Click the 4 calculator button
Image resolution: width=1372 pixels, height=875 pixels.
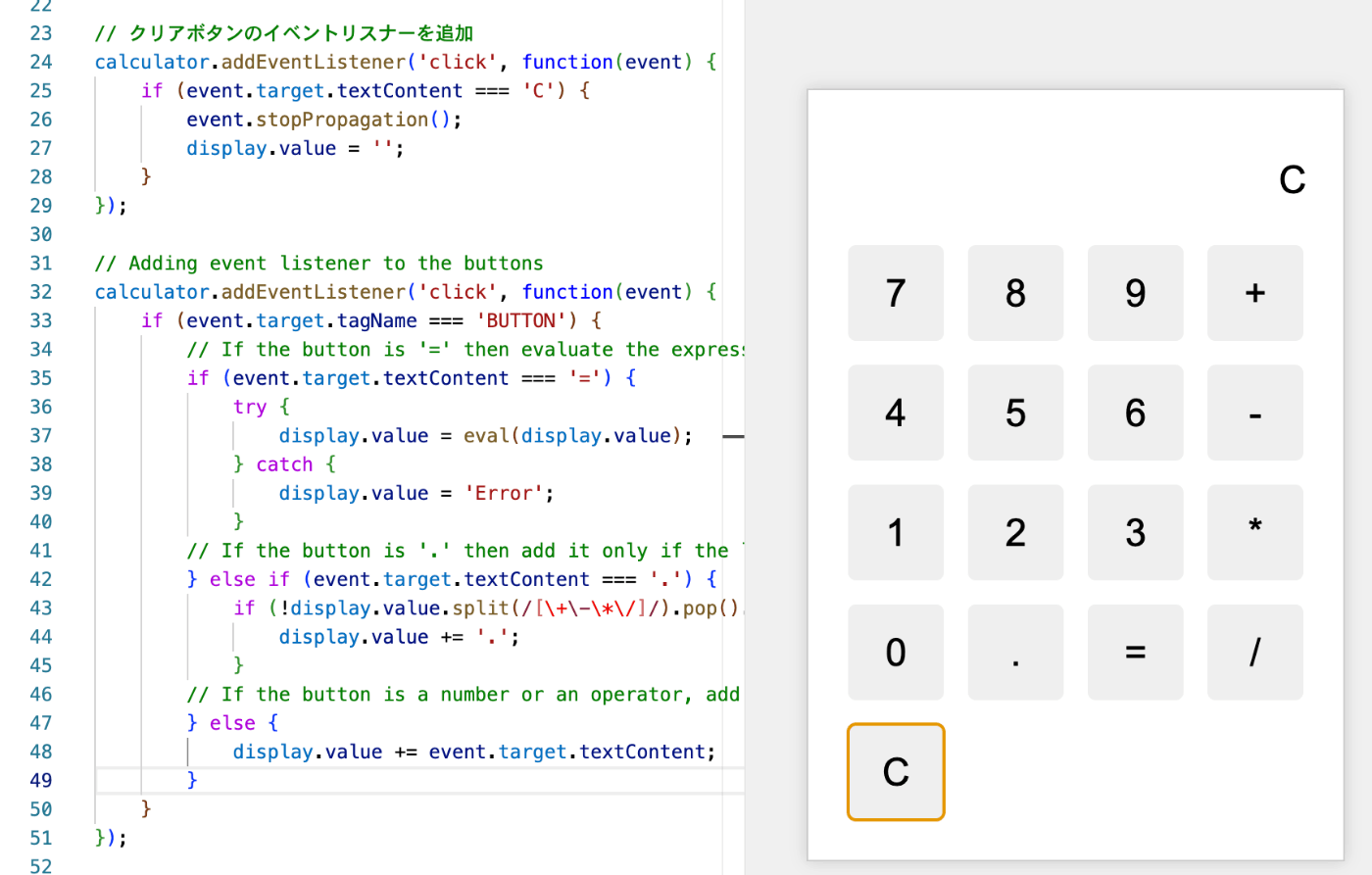896,413
